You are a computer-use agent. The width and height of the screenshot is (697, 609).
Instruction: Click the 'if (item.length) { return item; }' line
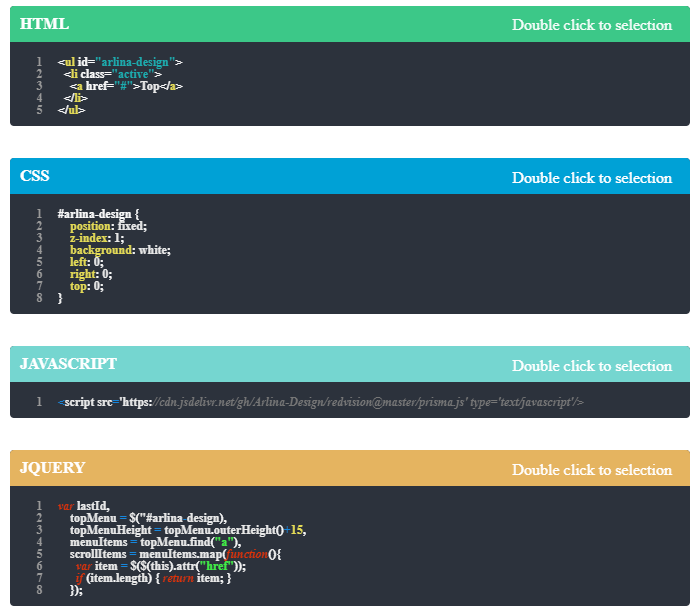click(x=153, y=578)
